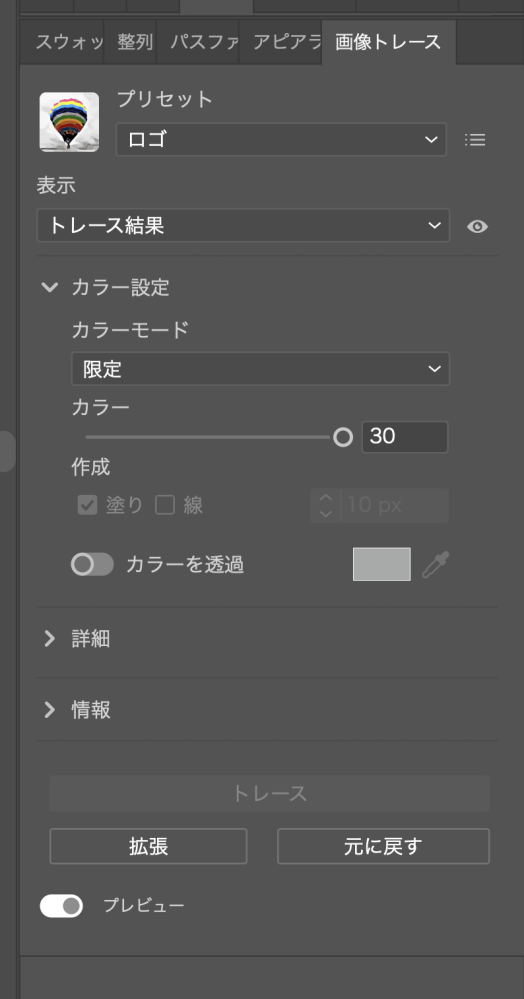524x999 pixels.
Task: Switch to the 整列 tab
Action: click(130, 42)
